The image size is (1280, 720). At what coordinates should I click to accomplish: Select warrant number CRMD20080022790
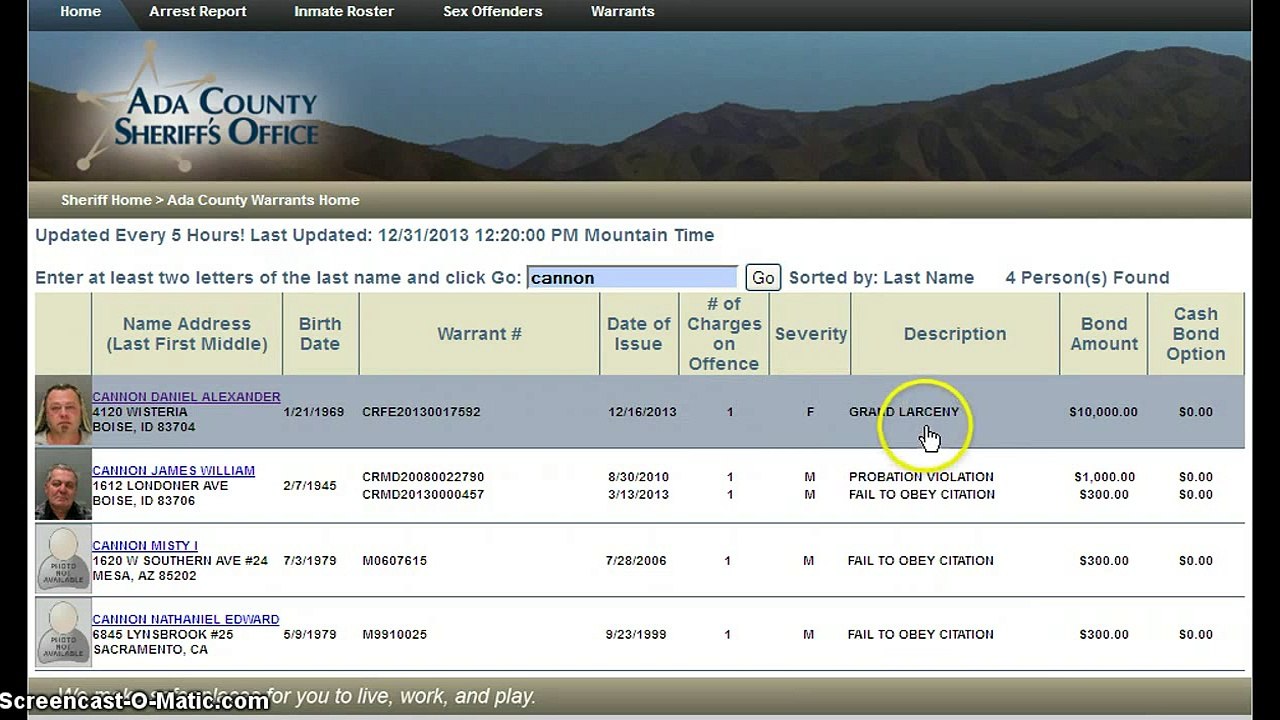(423, 477)
